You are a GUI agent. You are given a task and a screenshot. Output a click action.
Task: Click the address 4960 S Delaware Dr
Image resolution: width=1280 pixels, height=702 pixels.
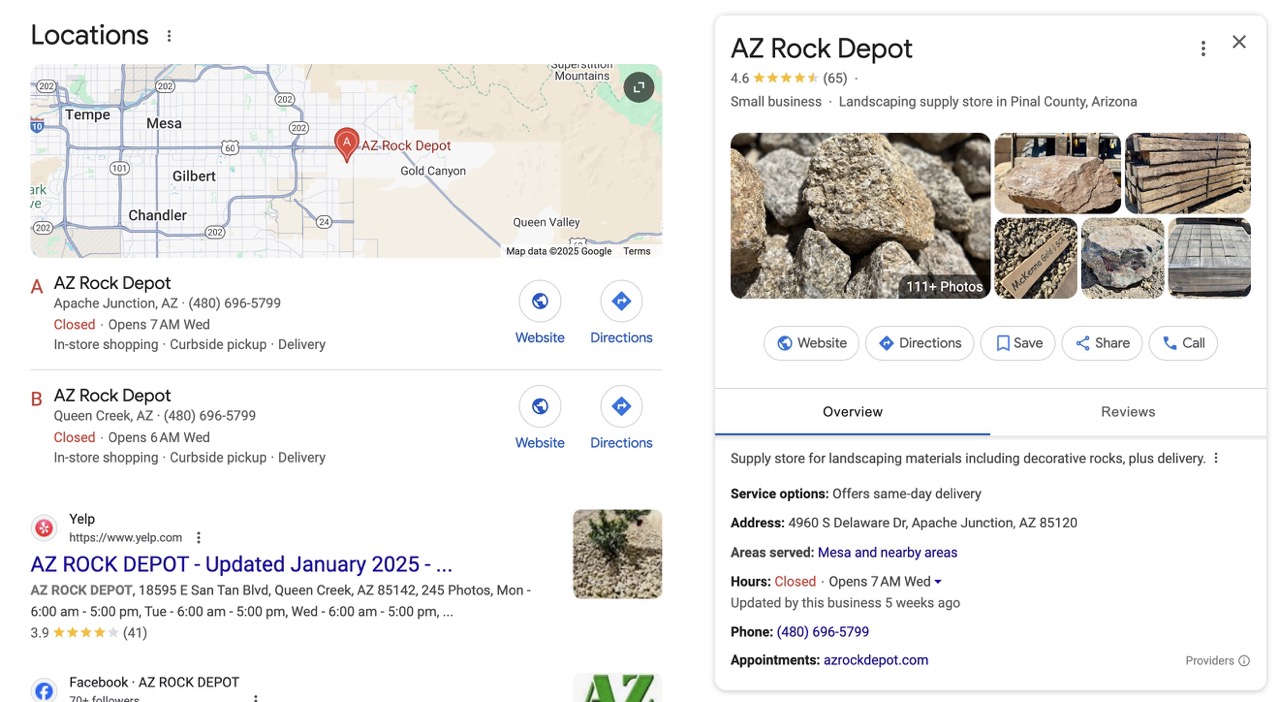[x=933, y=523]
